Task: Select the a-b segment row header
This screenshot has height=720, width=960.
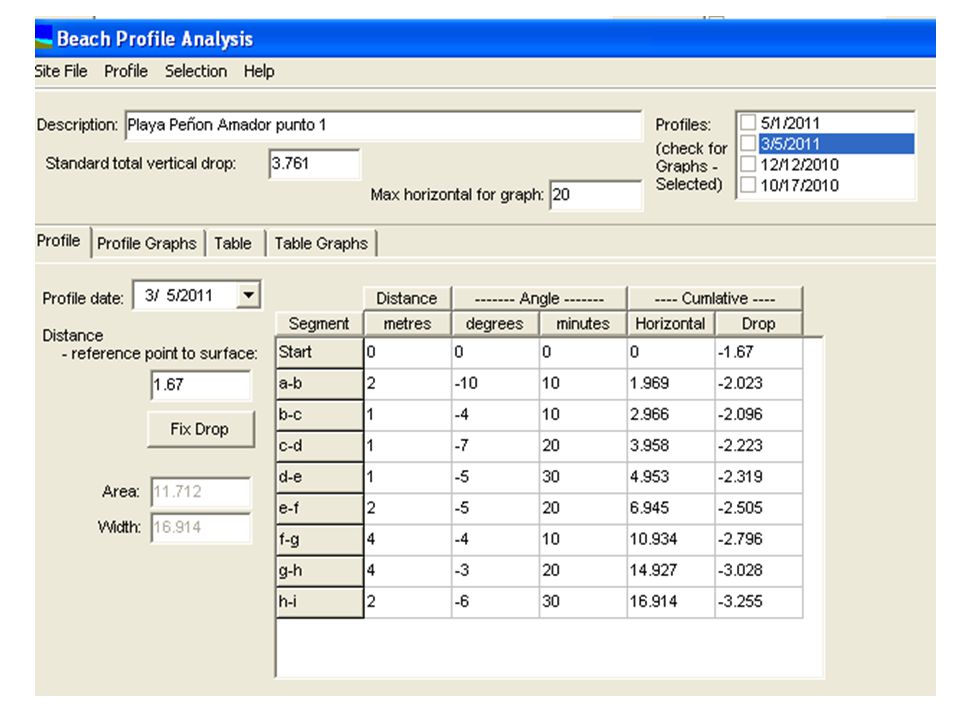Action: tap(320, 383)
